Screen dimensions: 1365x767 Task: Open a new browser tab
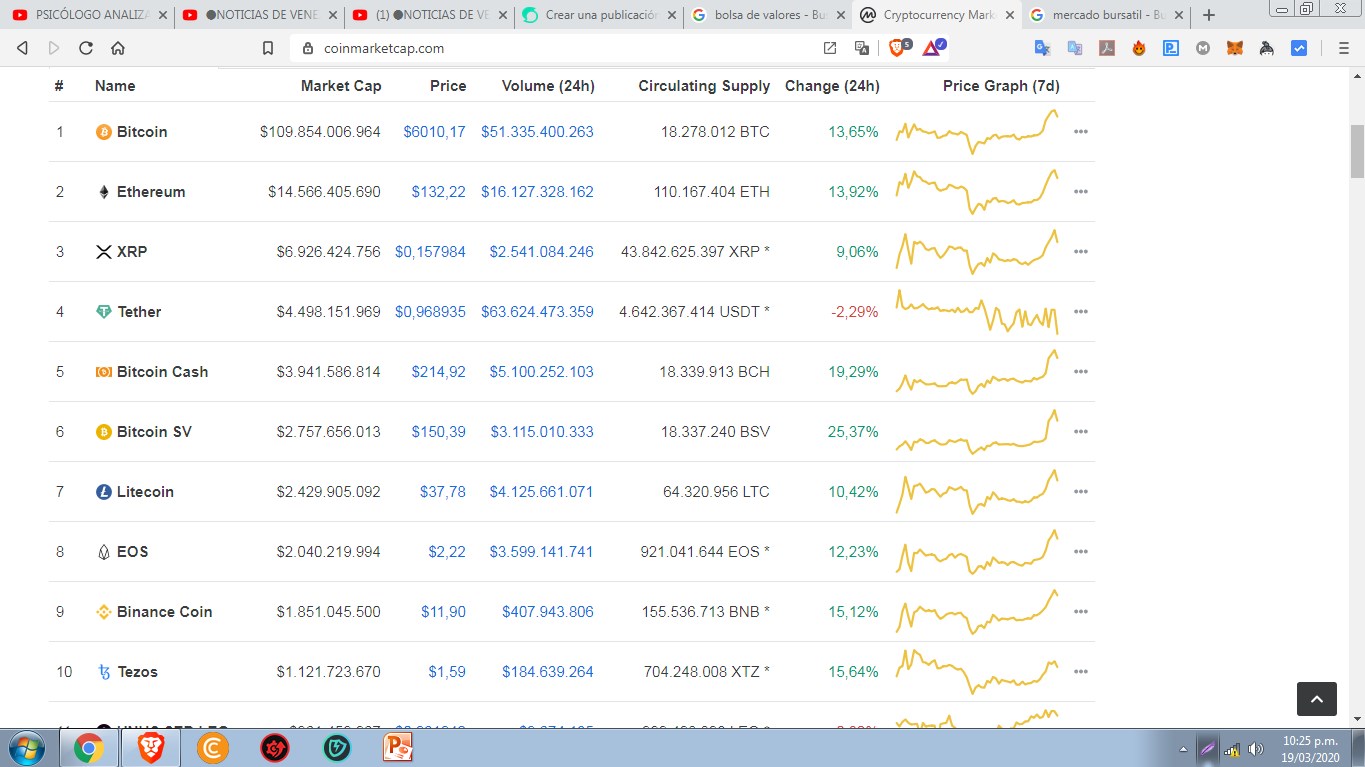pos(1209,15)
